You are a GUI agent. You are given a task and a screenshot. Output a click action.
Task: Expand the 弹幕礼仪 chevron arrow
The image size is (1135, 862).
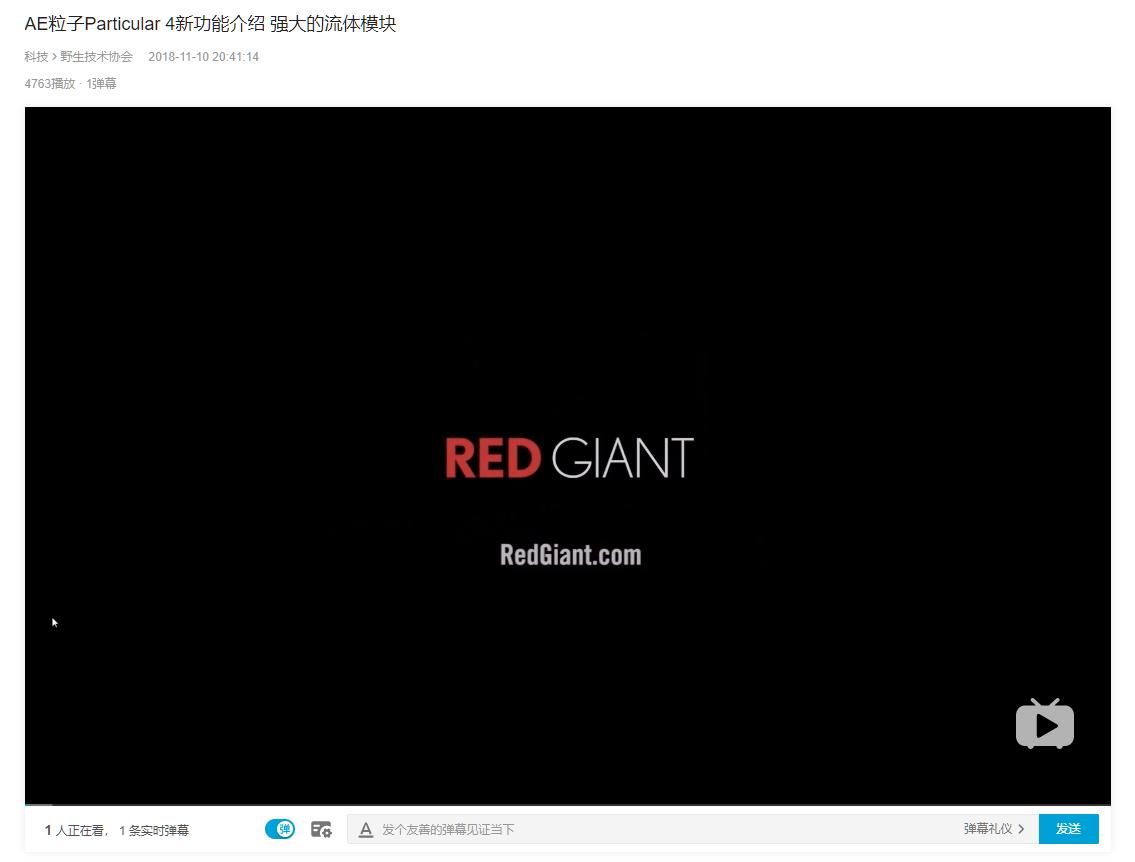(1021, 829)
